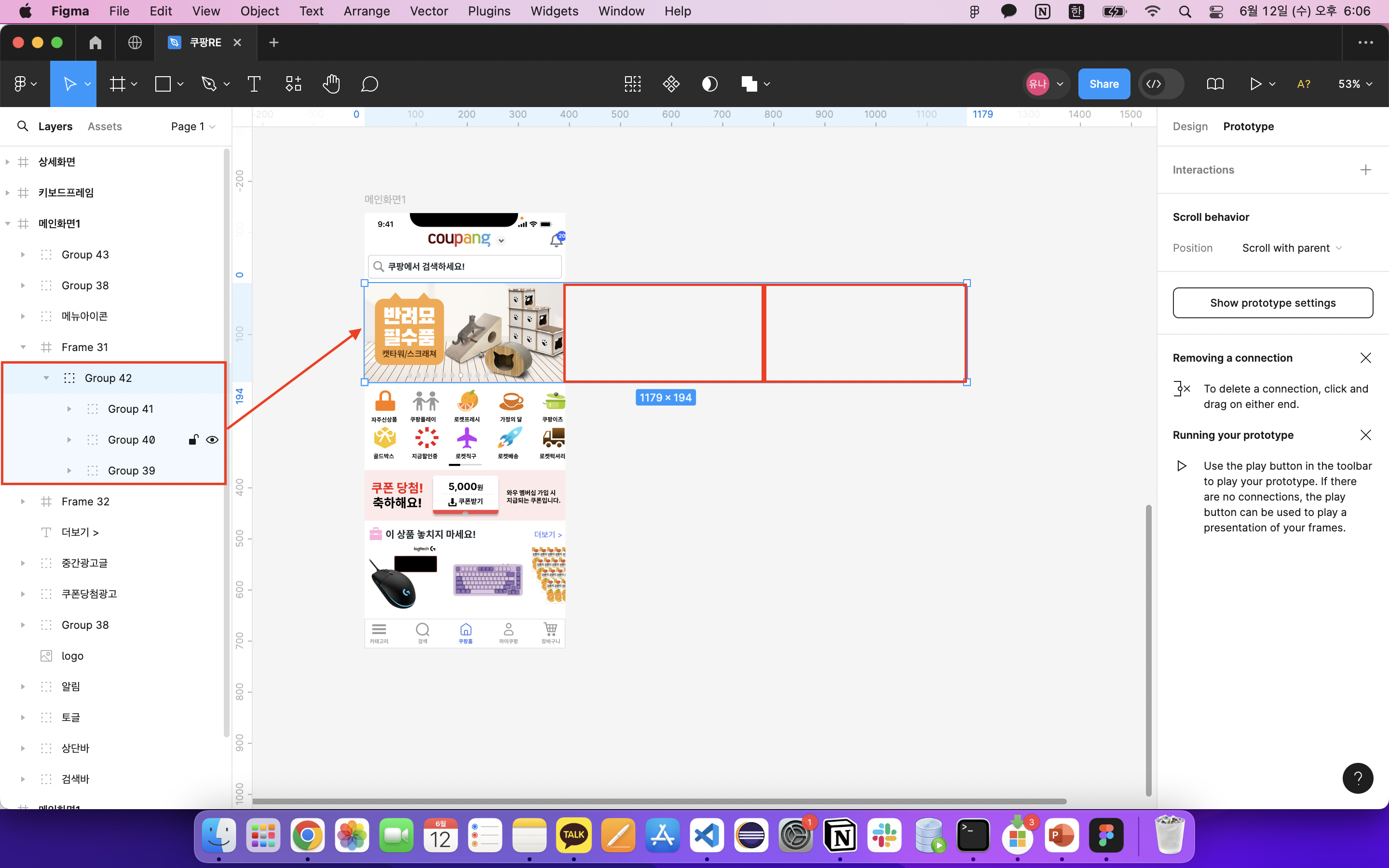The height and width of the screenshot is (868, 1389).
Task: Dismiss the Removing a connection tip
Action: [x=1365, y=358]
